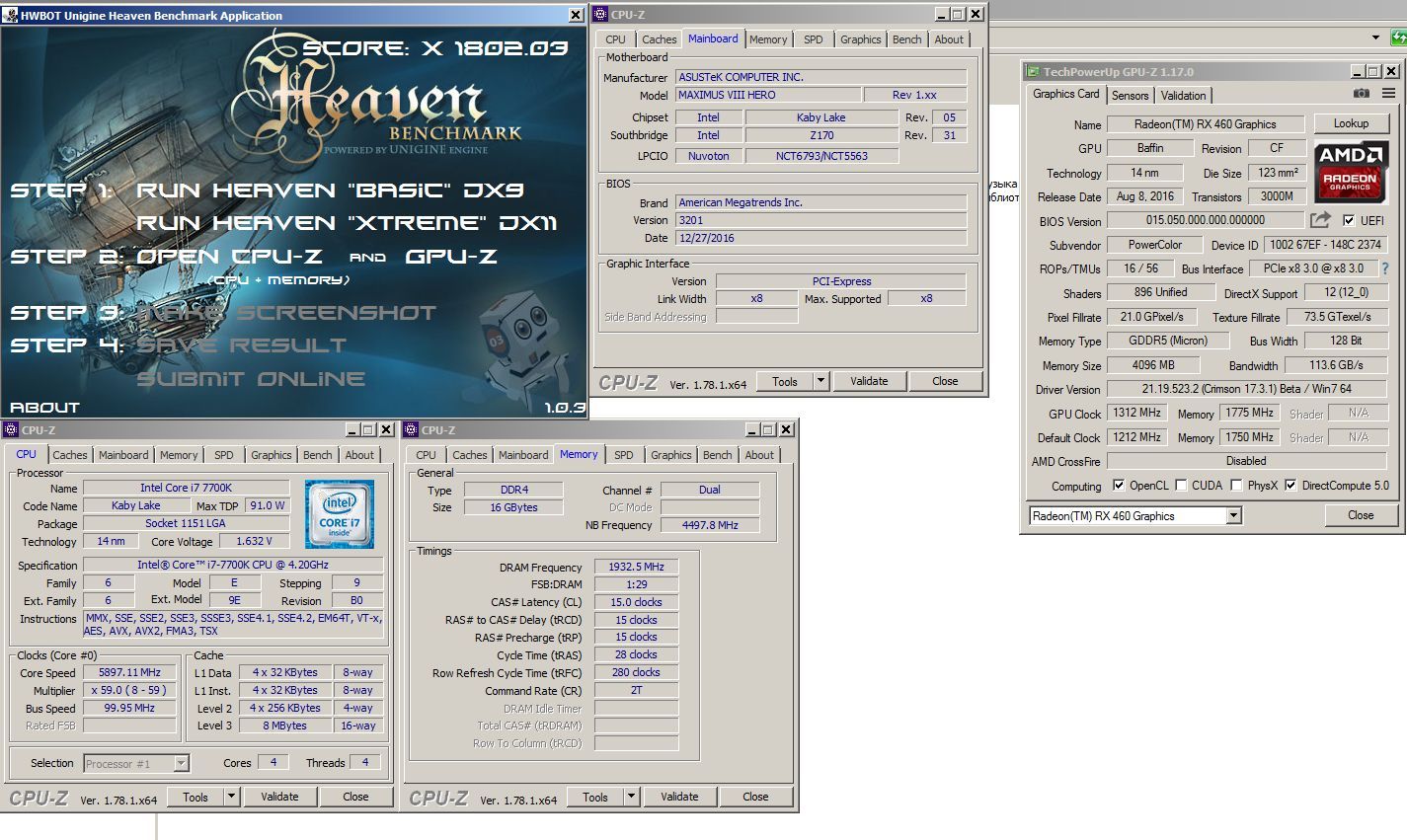Open SPD tab in Mainboard CPU-Z window
This screenshot has height=840, width=1407.
tap(813, 39)
